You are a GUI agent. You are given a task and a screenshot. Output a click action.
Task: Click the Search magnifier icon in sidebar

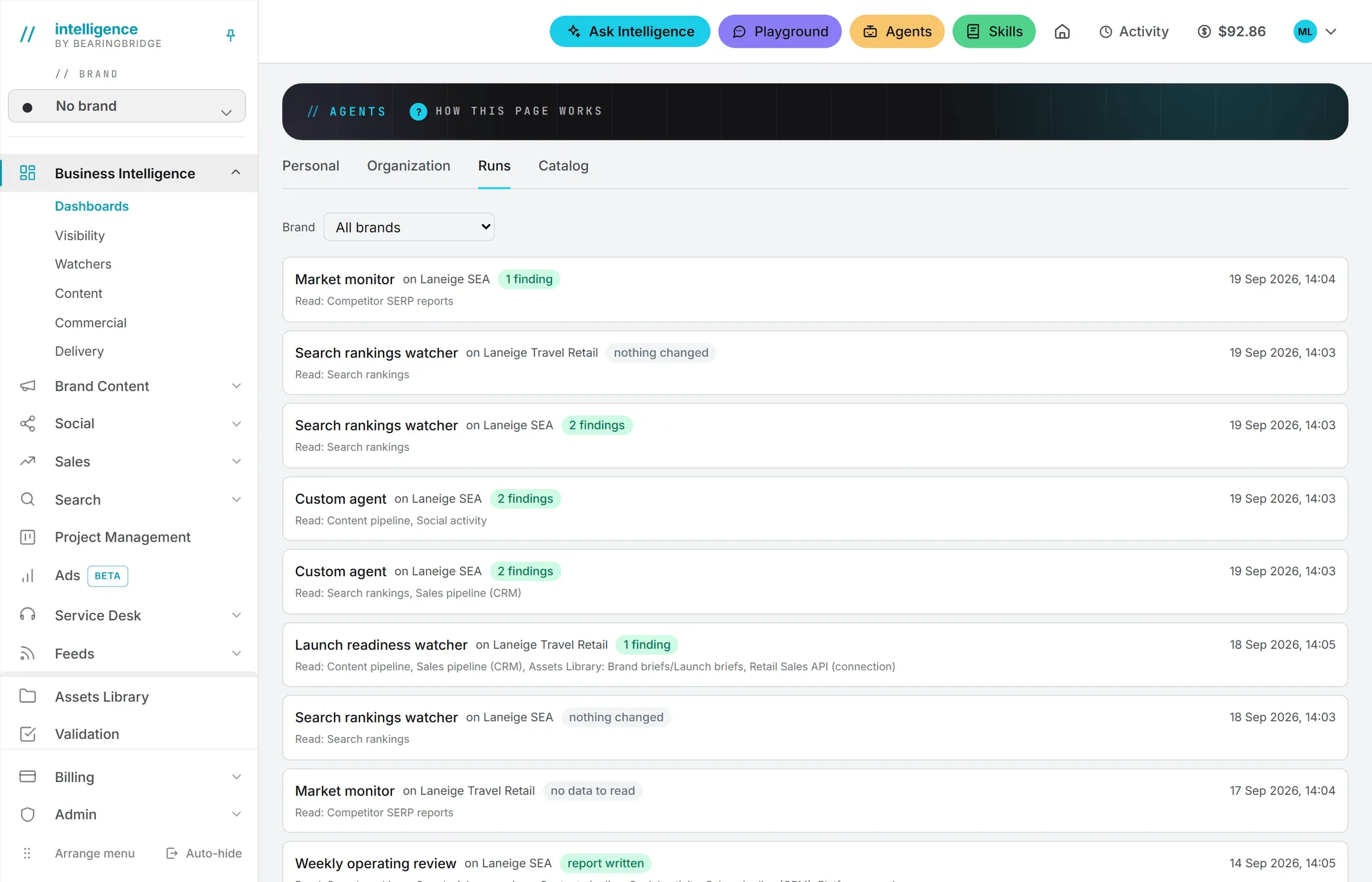click(x=27, y=500)
